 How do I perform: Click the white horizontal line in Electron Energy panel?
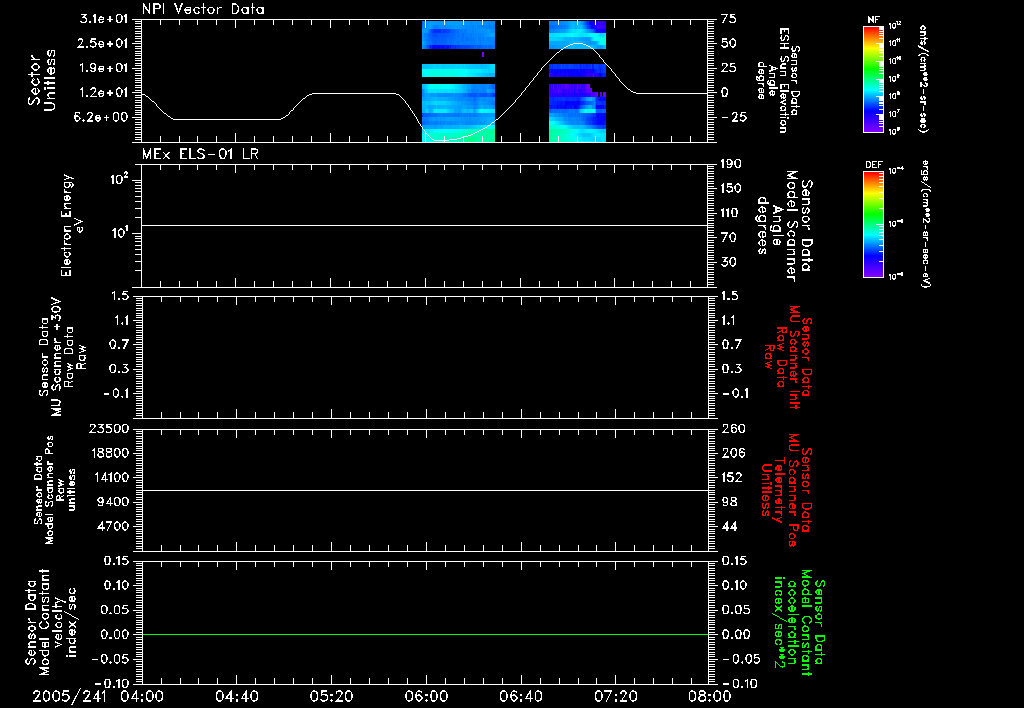[x=425, y=225]
